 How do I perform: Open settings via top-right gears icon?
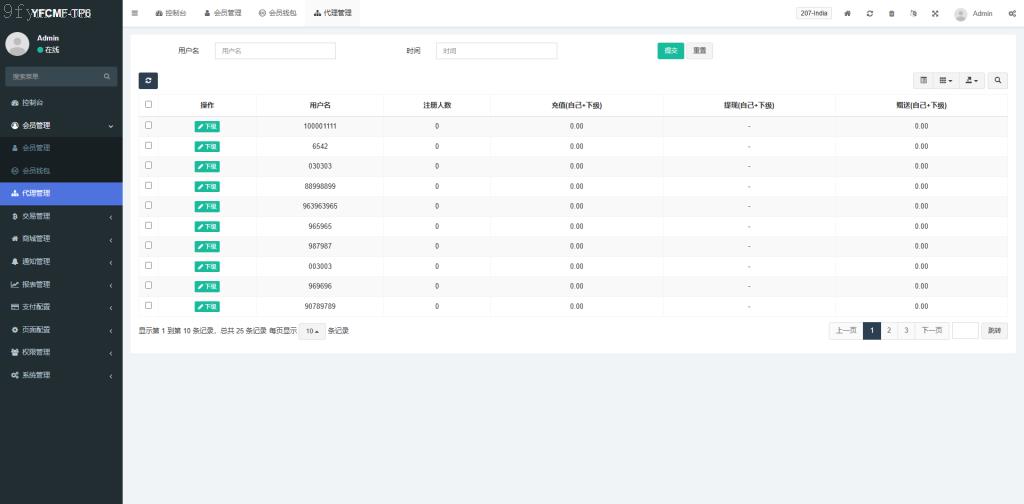tap(1011, 13)
